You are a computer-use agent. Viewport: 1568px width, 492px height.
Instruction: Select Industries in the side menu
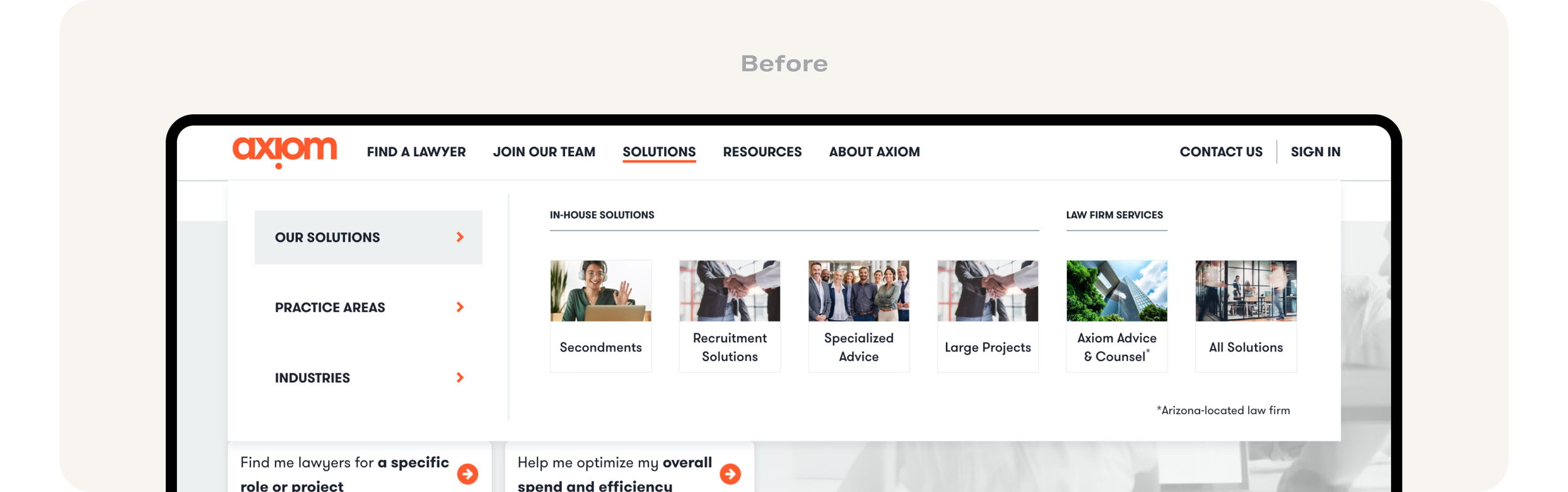[x=368, y=378]
